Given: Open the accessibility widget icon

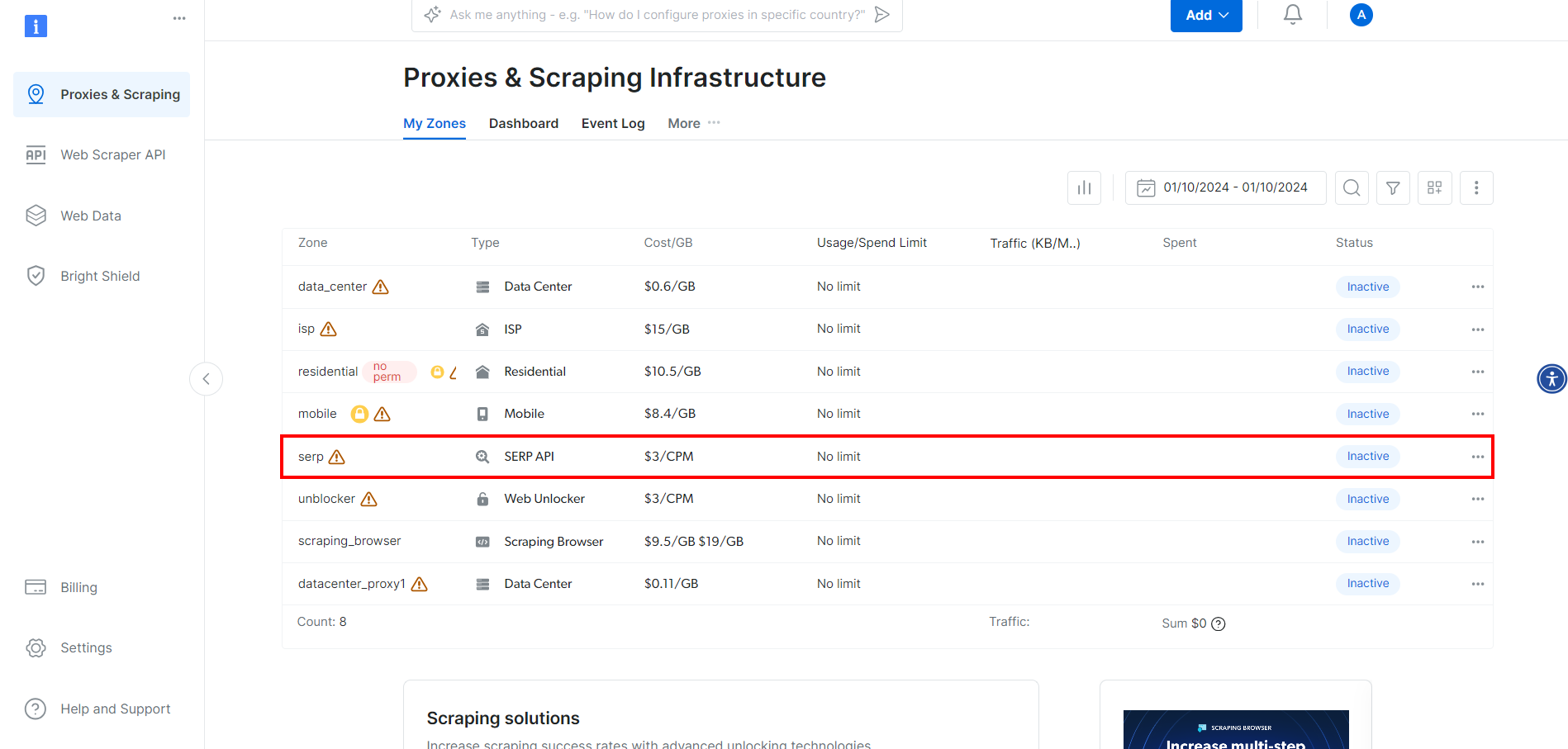Looking at the screenshot, I should point(1551,379).
